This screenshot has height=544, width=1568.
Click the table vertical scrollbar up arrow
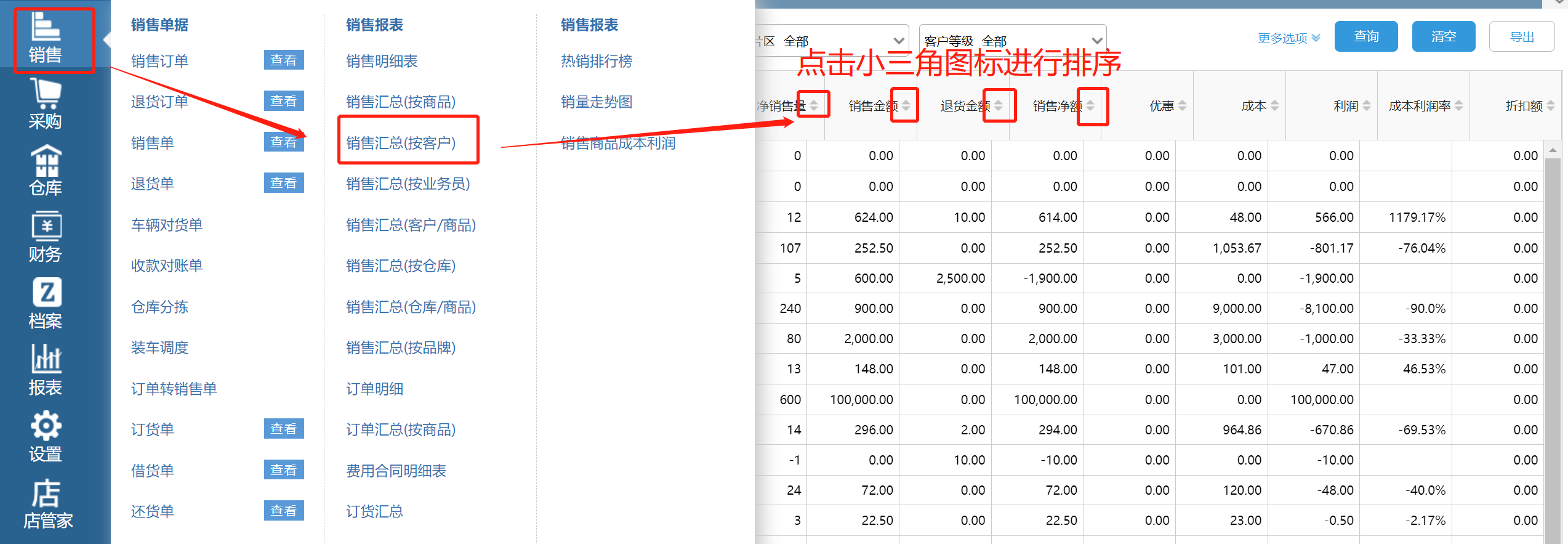pos(1553,150)
